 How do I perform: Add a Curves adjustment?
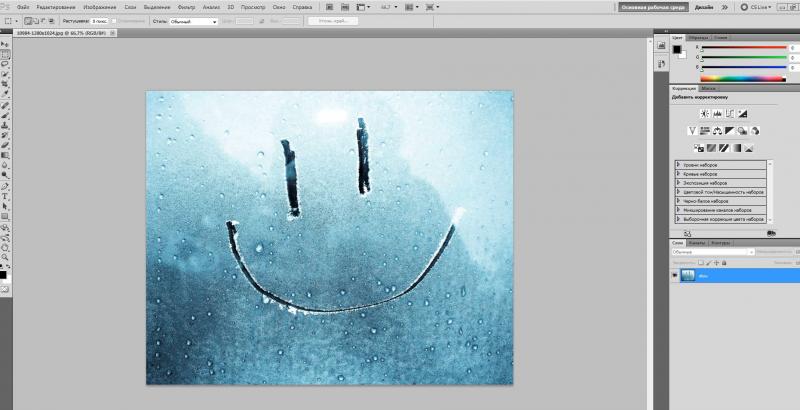click(x=730, y=114)
